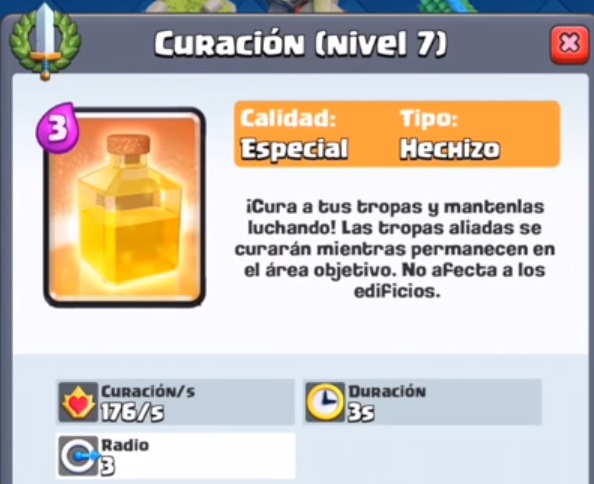This screenshot has height=484, width=594.
Task: Tap the heart icon beside Curación/s
Action: 78,402
